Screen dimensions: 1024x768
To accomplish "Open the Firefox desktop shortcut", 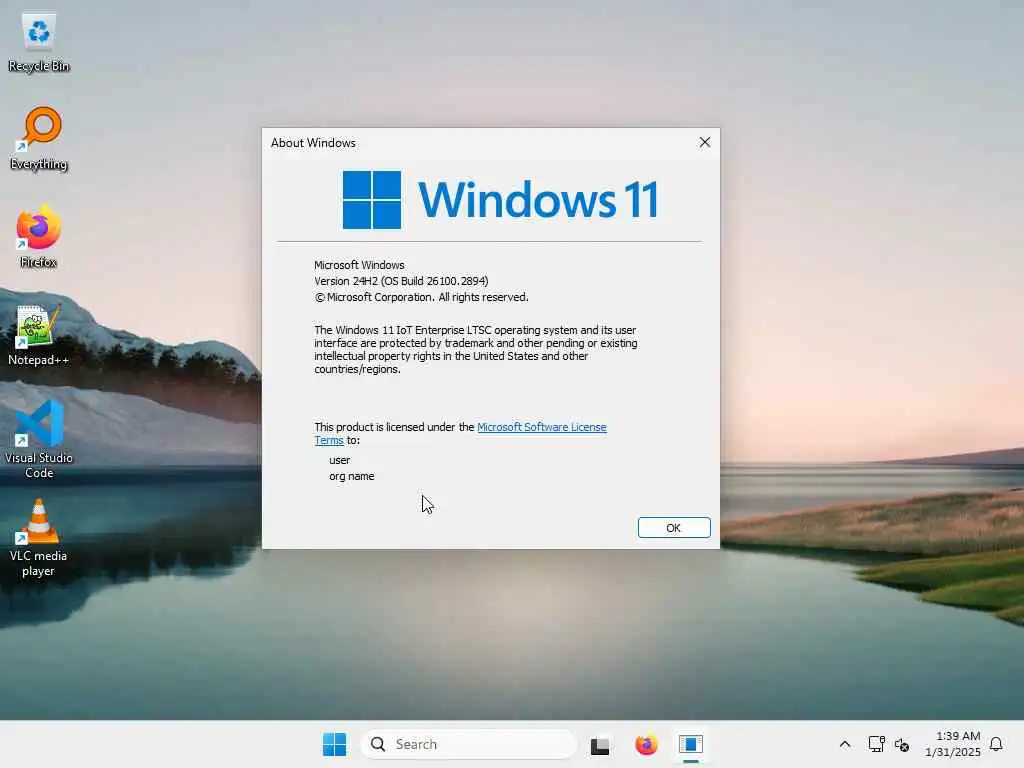I will (39, 237).
